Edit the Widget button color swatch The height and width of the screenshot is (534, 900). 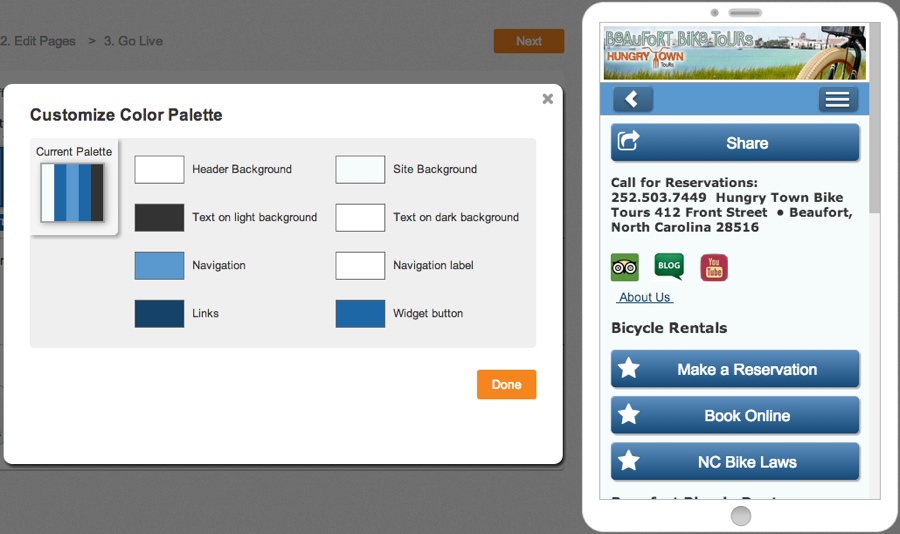360,314
